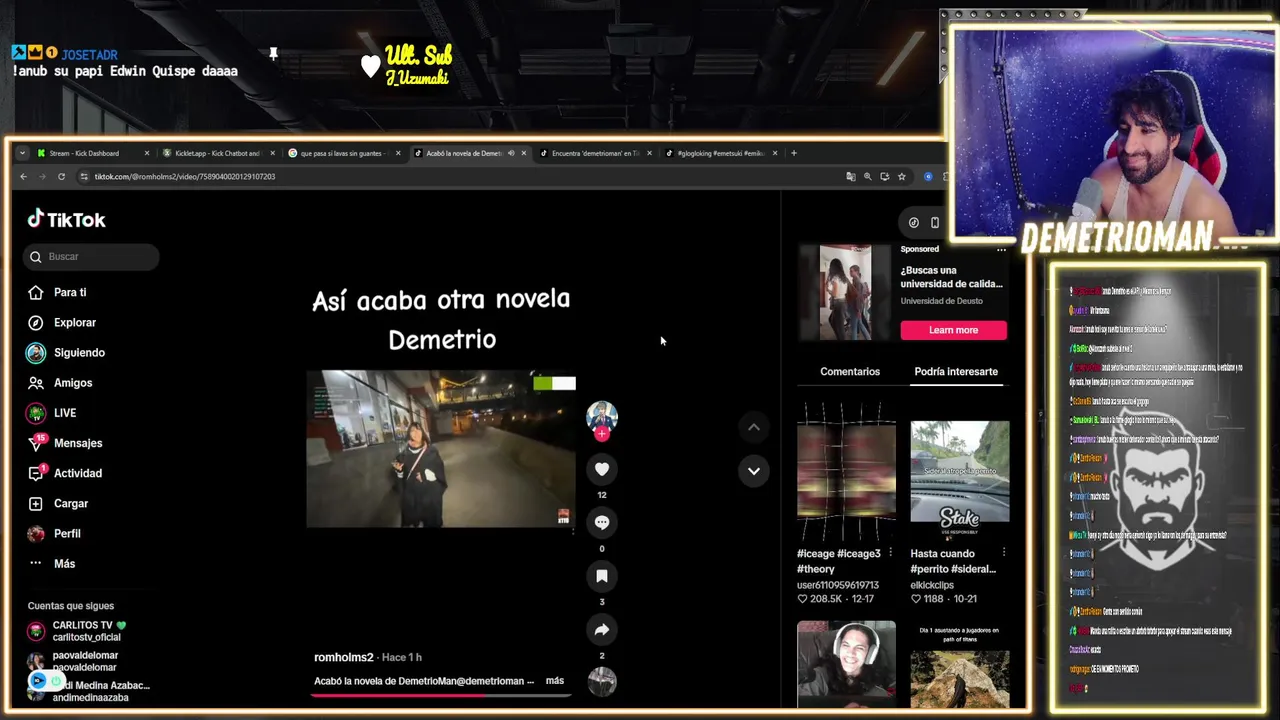Viewport: 1280px width, 720px height.
Task: Open a new browser tab
Action: coord(794,154)
